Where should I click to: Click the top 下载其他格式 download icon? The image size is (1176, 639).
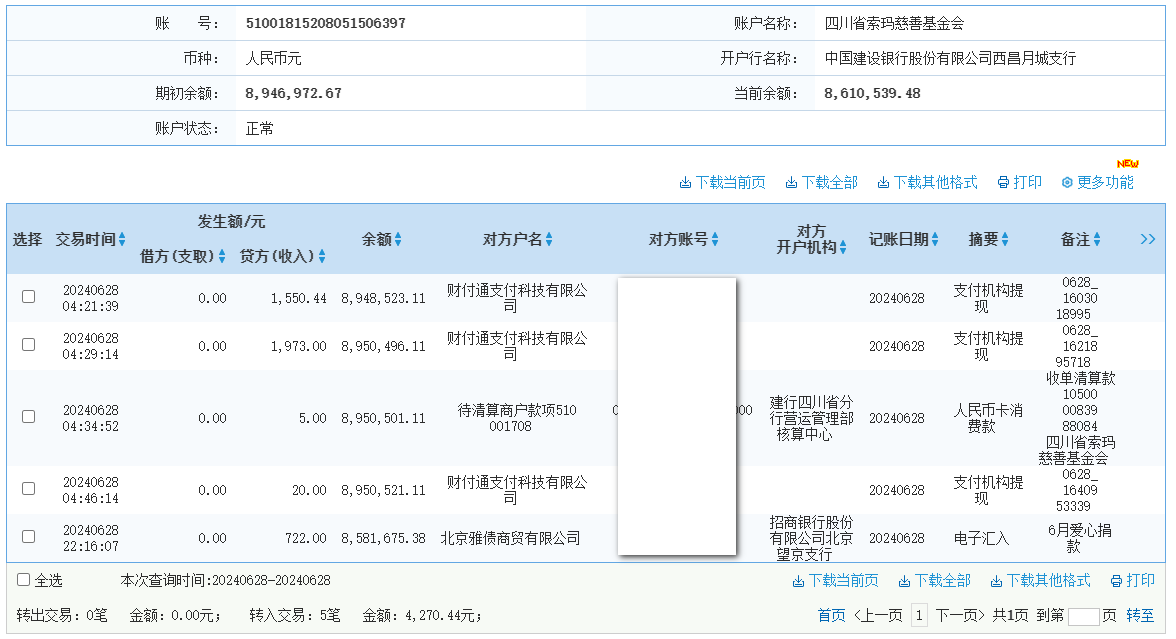tap(884, 183)
